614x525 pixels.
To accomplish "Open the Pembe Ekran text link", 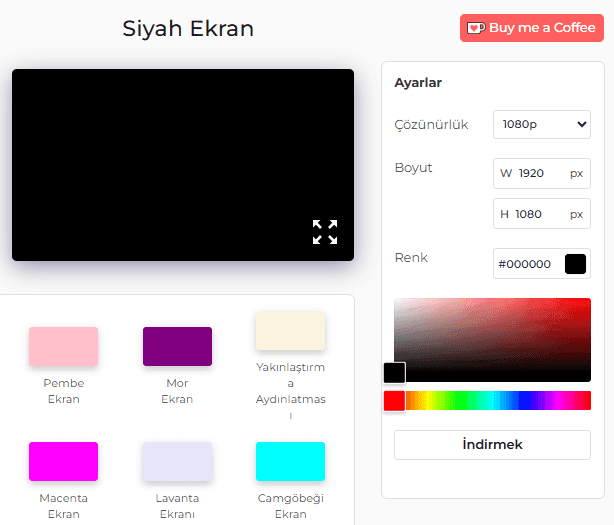I will pyautogui.click(x=63, y=391).
